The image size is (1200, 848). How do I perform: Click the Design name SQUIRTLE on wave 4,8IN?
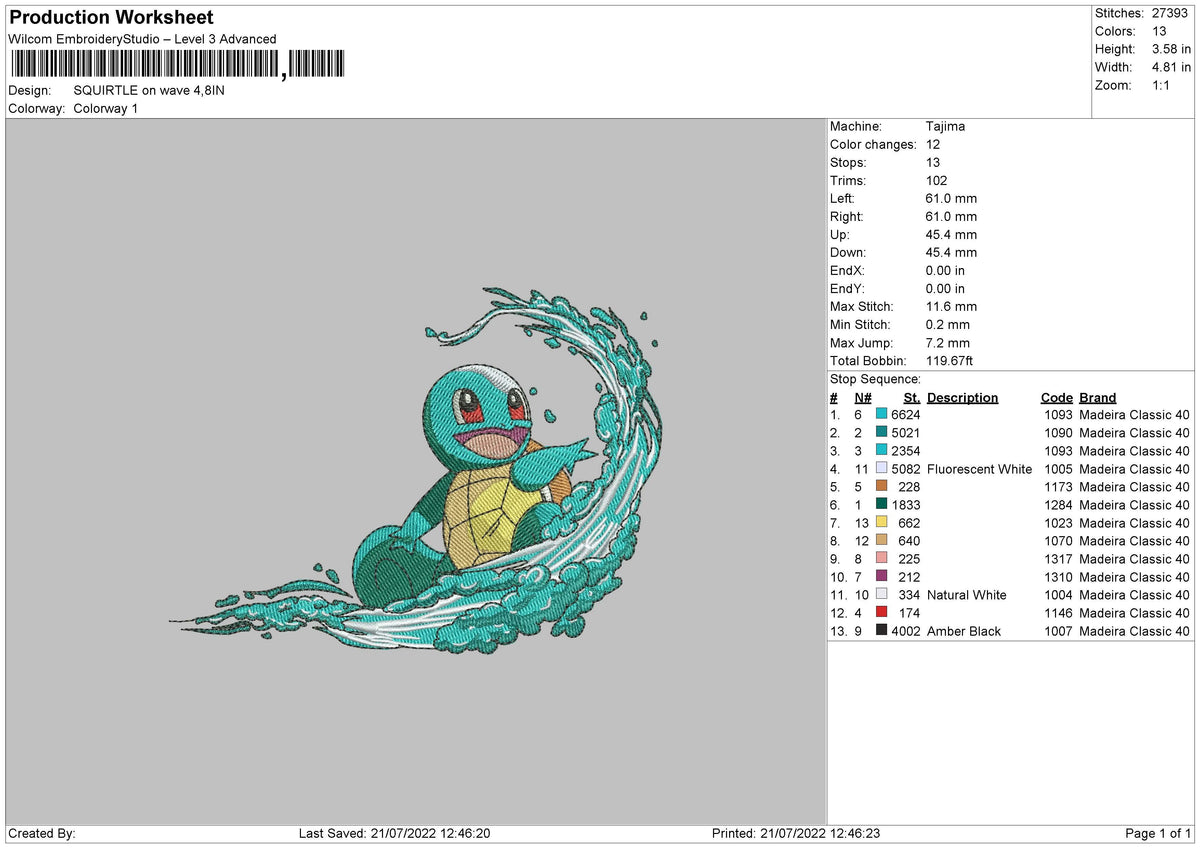tap(148, 90)
